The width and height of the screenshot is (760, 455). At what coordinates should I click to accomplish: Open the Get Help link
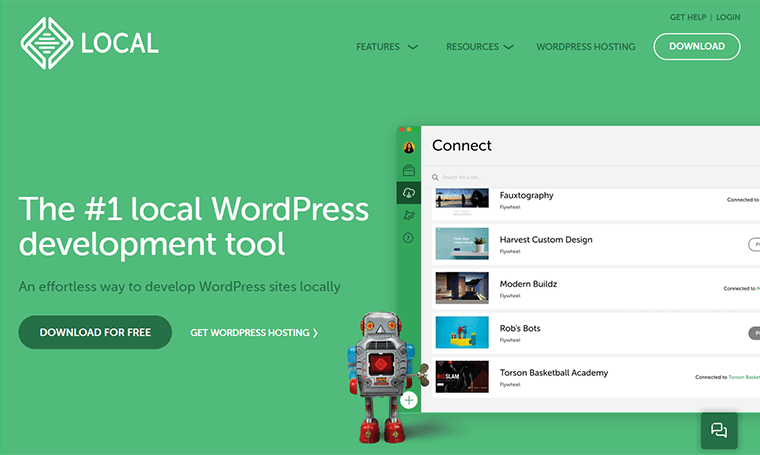tap(688, 17)
